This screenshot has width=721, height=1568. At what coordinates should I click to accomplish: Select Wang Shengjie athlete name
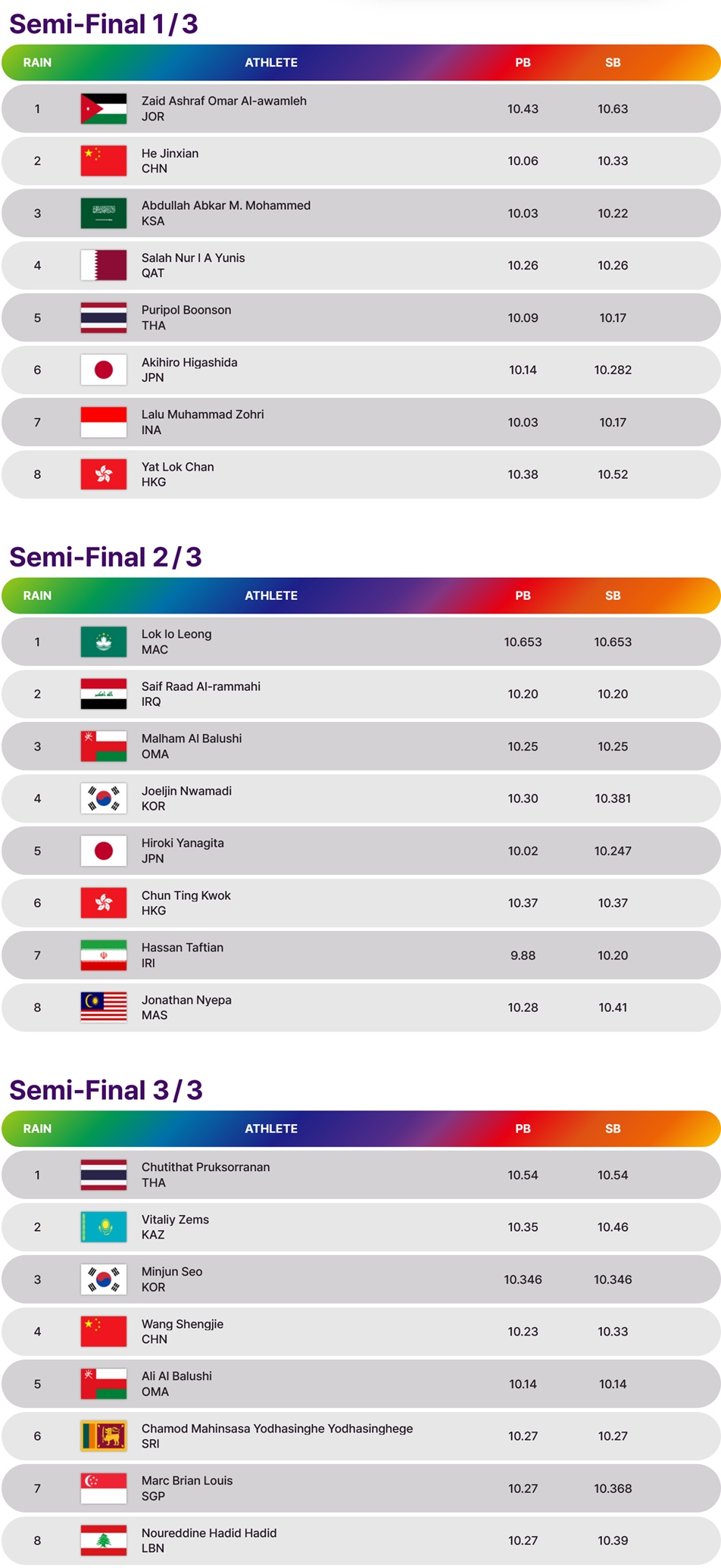[183, 1325]
